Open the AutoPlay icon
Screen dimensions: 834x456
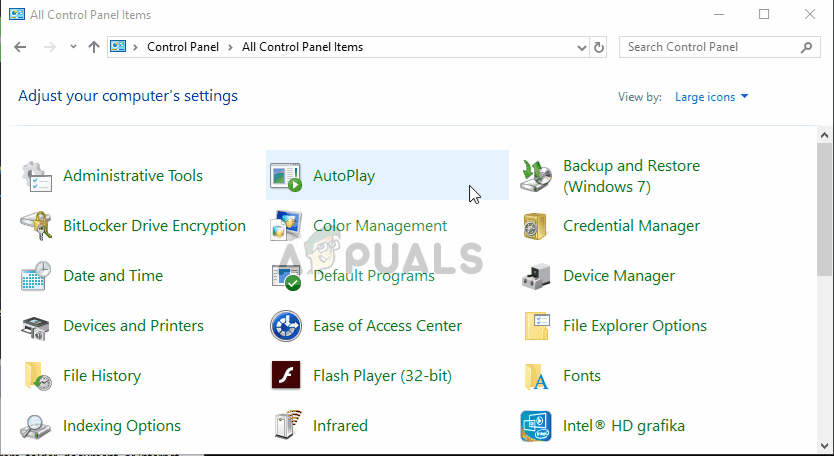tap(287, 176)
